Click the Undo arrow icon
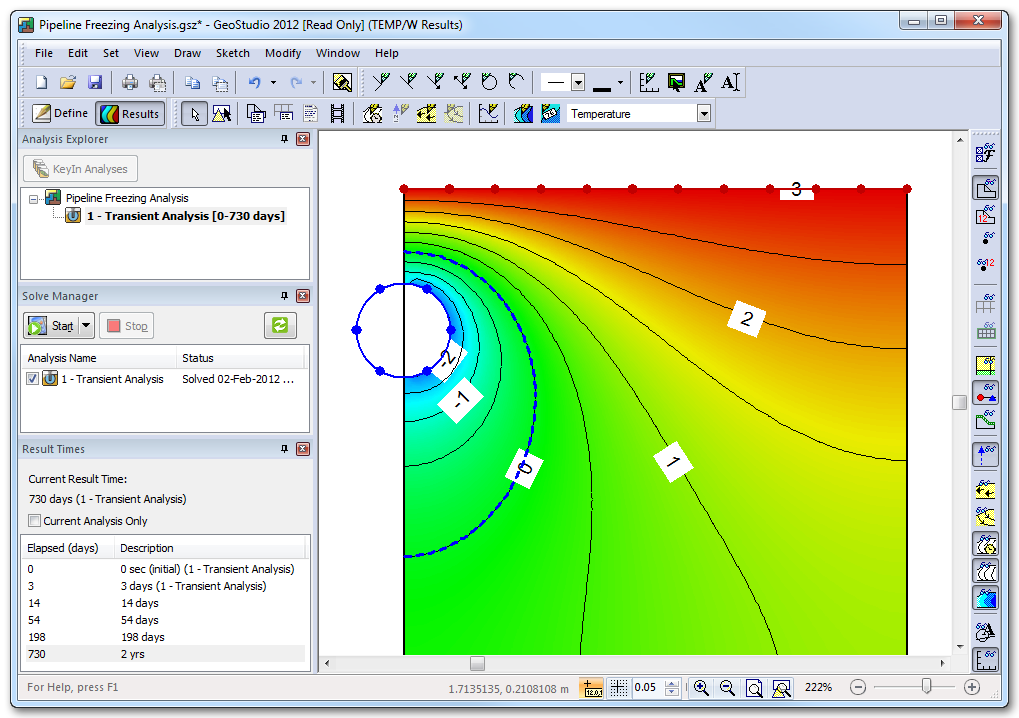This screenshot has height=718, width=1019. tap(254, 83)
